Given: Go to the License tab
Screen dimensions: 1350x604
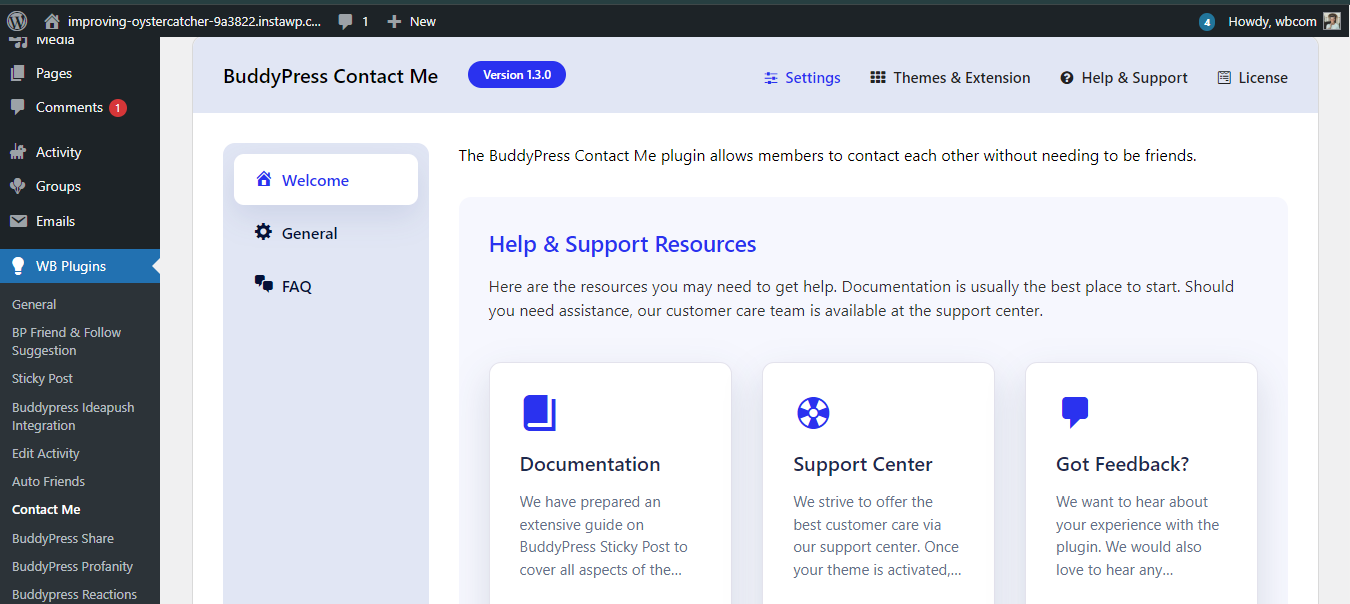Looking at the screenshot, I should point(1252,78).
